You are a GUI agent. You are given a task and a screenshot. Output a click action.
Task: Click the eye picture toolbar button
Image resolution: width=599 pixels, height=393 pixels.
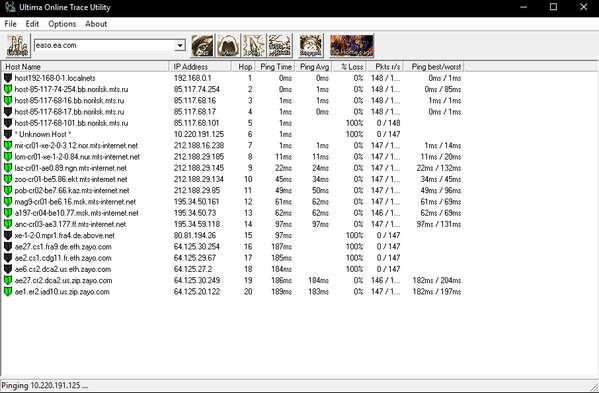click(x=202, y=46)
